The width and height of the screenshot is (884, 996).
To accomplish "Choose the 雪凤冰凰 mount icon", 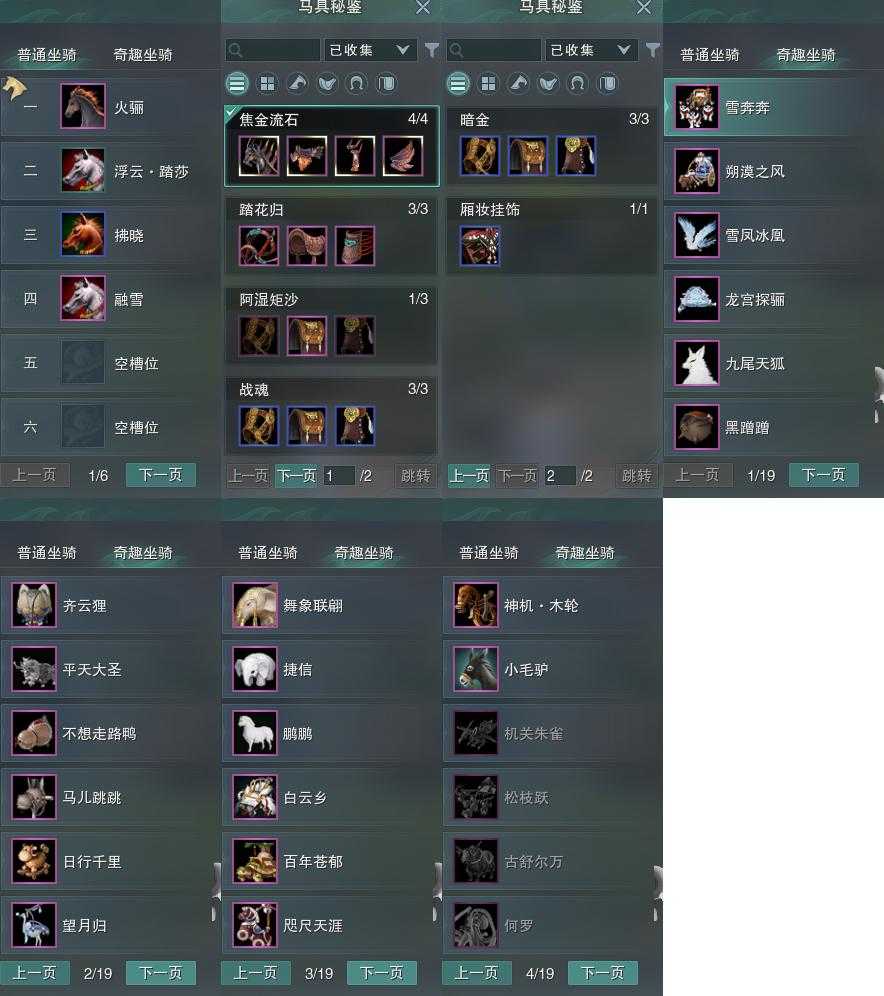I will pos(697,235).
